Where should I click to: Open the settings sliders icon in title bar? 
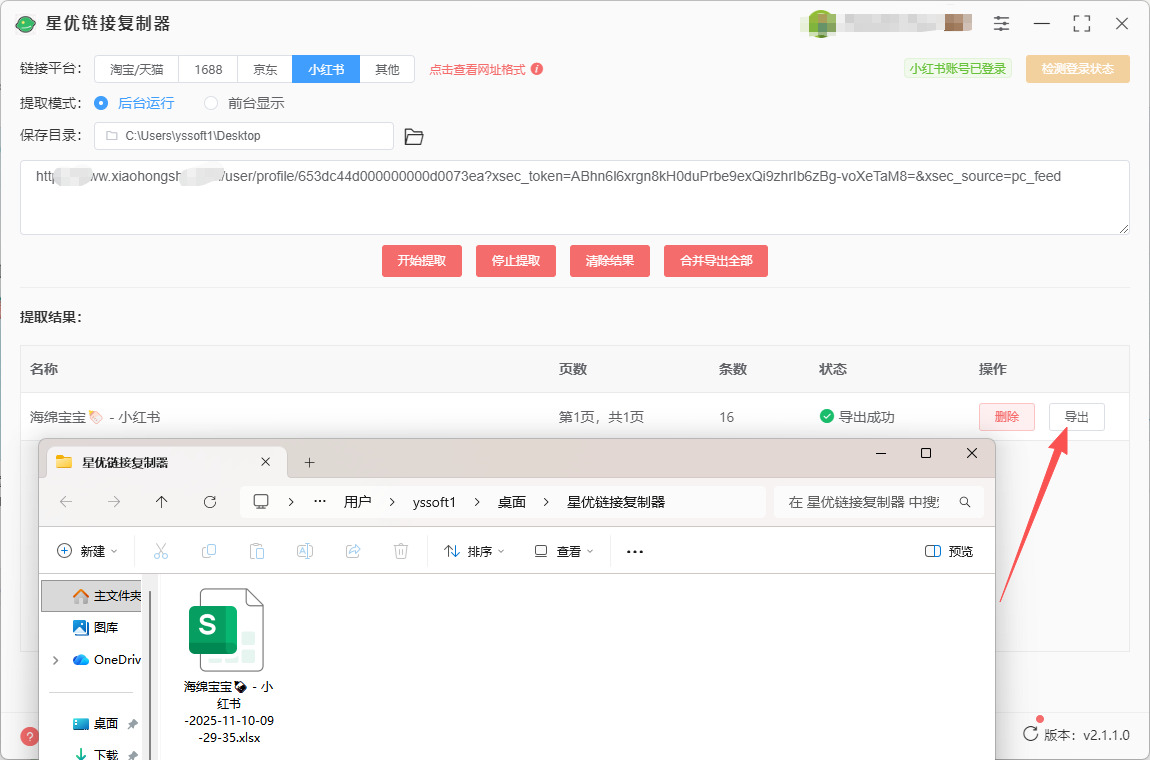click(1001, 23)
